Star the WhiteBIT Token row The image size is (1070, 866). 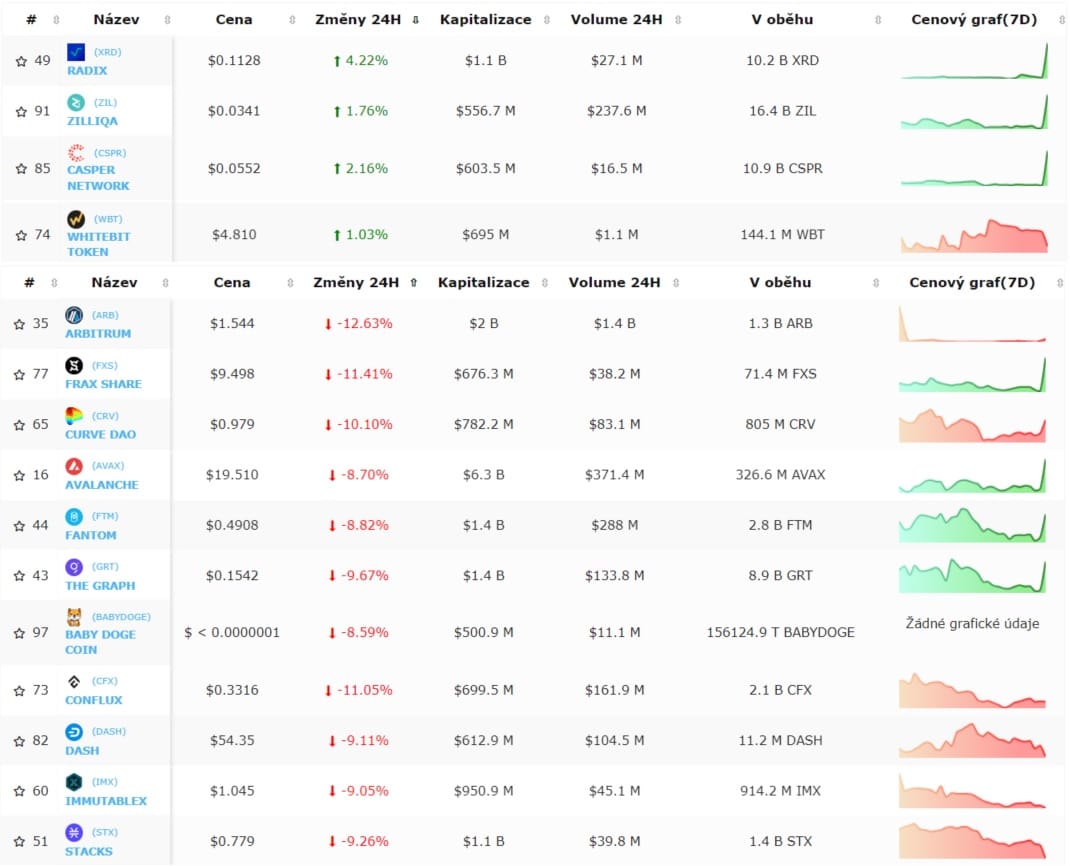(21, 235)
